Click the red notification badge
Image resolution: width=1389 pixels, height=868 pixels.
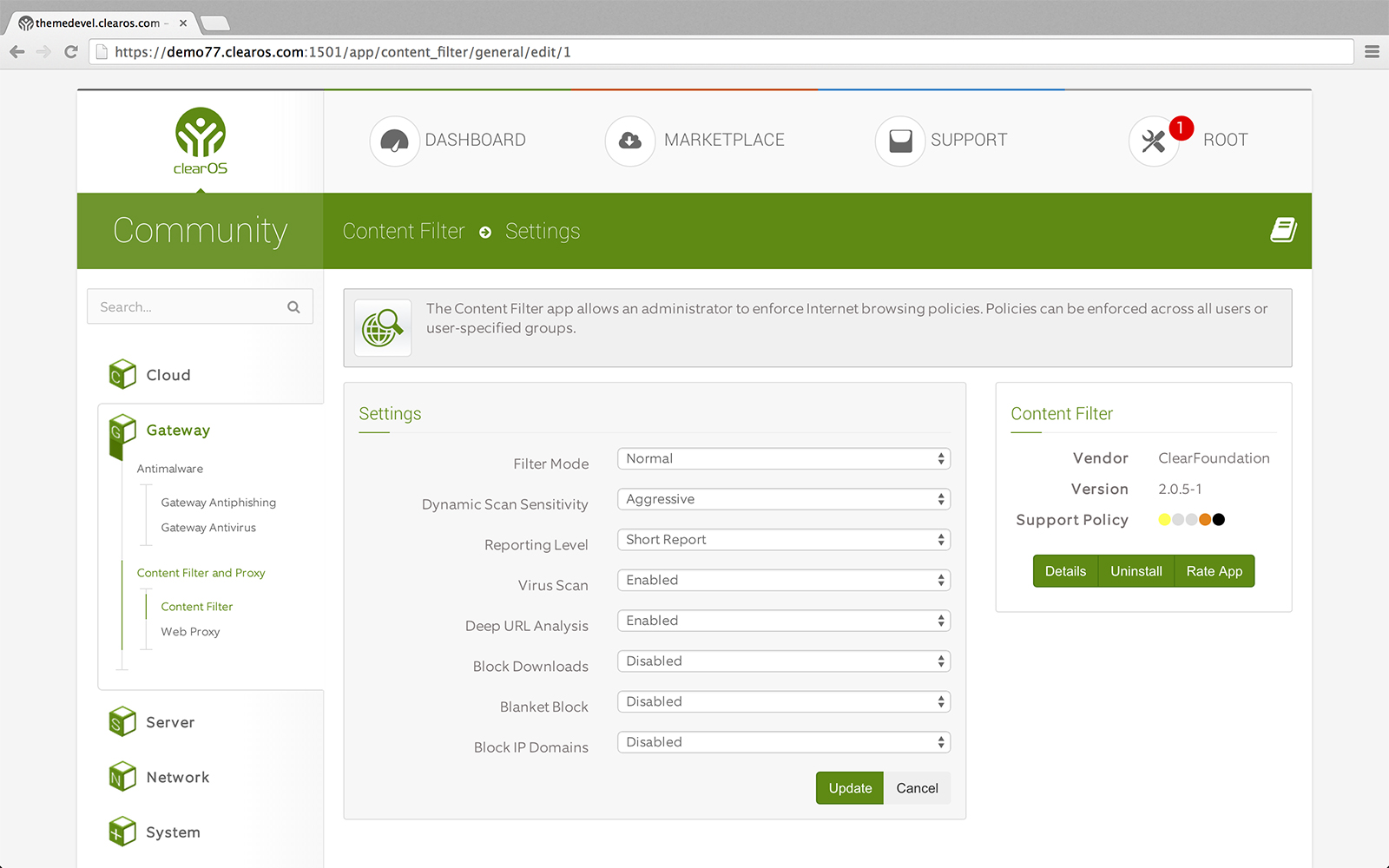1181,128
